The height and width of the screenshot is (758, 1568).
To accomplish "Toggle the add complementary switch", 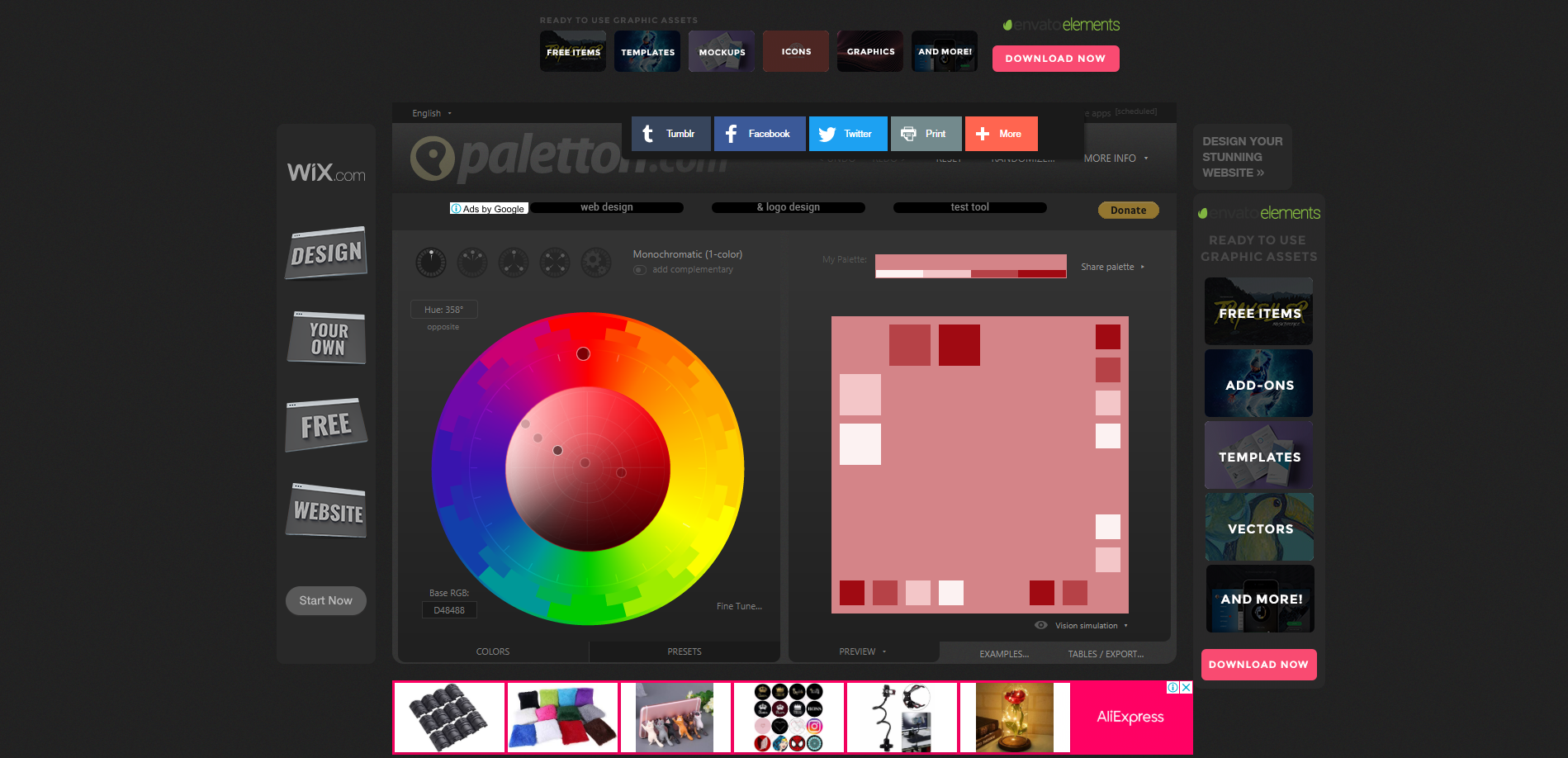I will point(640,270).
